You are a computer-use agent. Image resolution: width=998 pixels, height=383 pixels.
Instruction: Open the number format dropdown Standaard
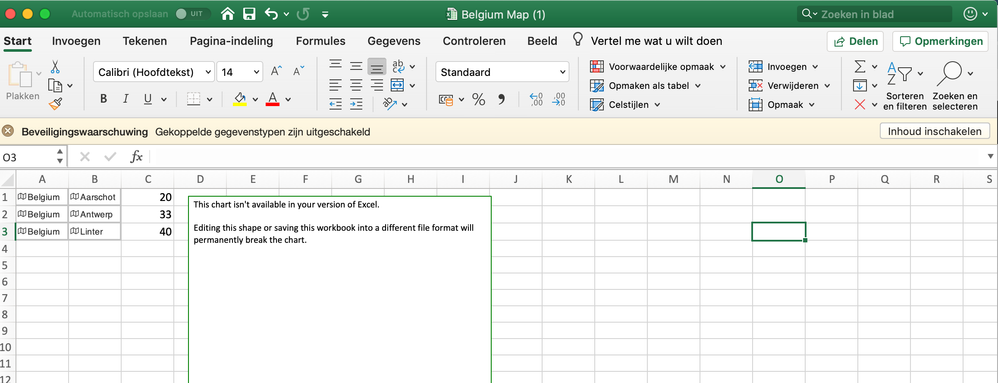pyautogui.click(x=563, y=72)
